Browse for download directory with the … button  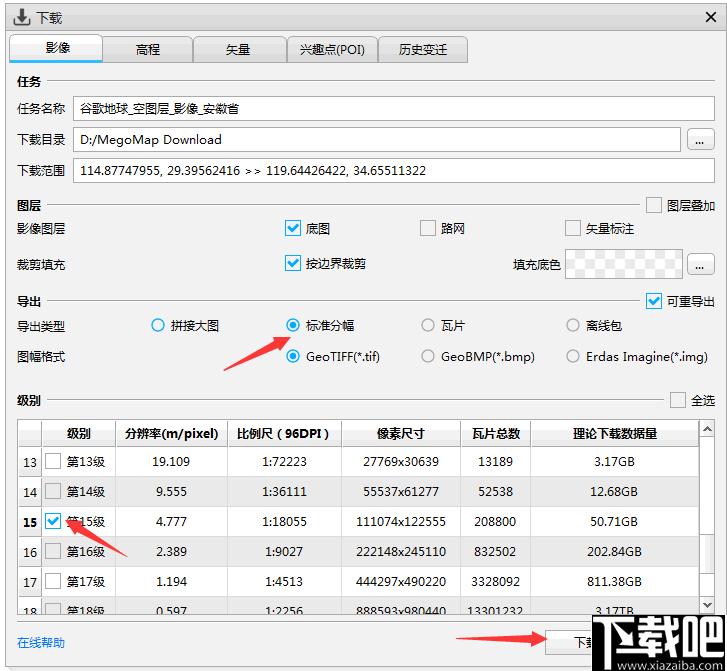tap(700, 140)
